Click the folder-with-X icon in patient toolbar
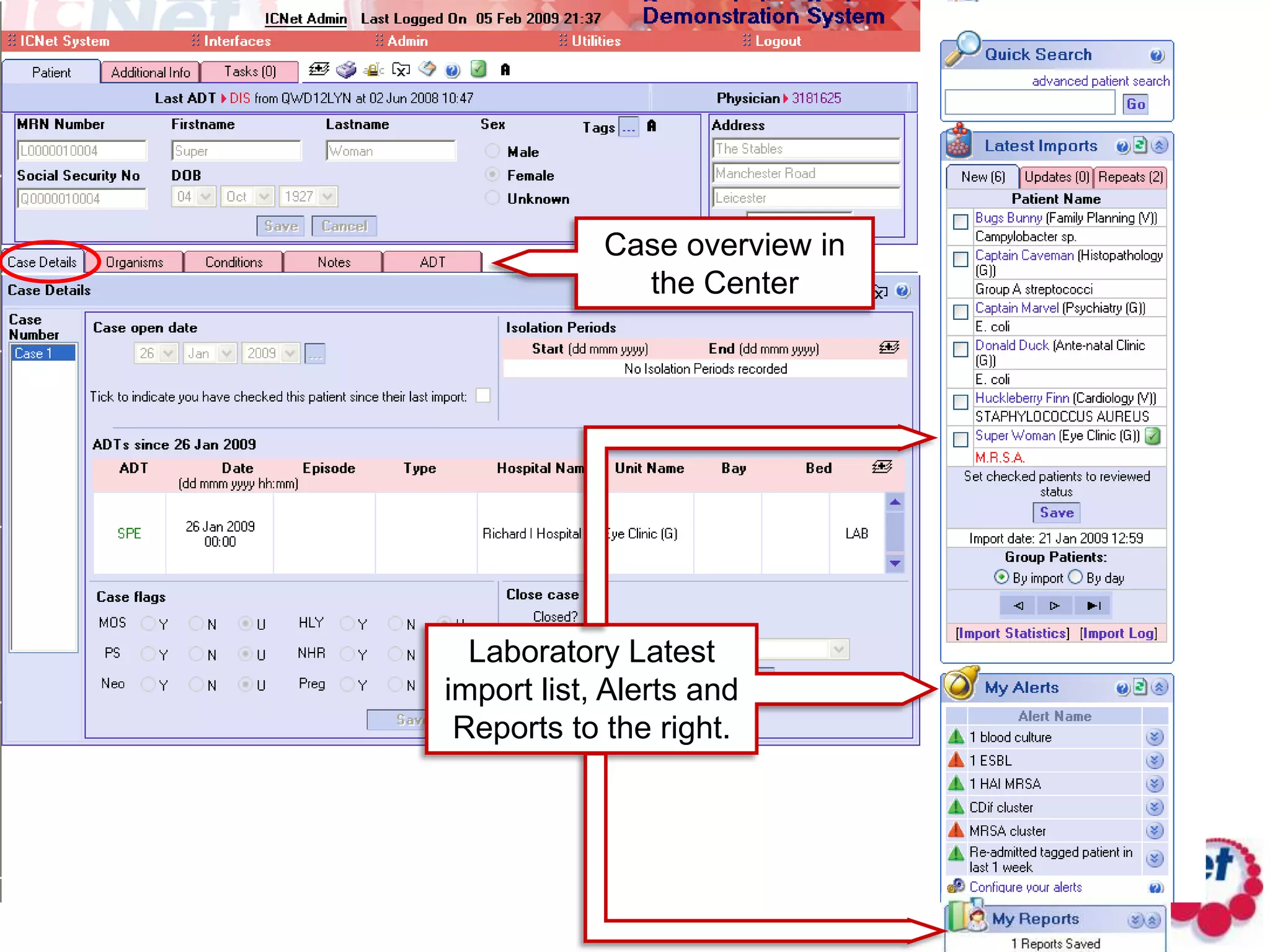1270x952 pixels. 401,69
